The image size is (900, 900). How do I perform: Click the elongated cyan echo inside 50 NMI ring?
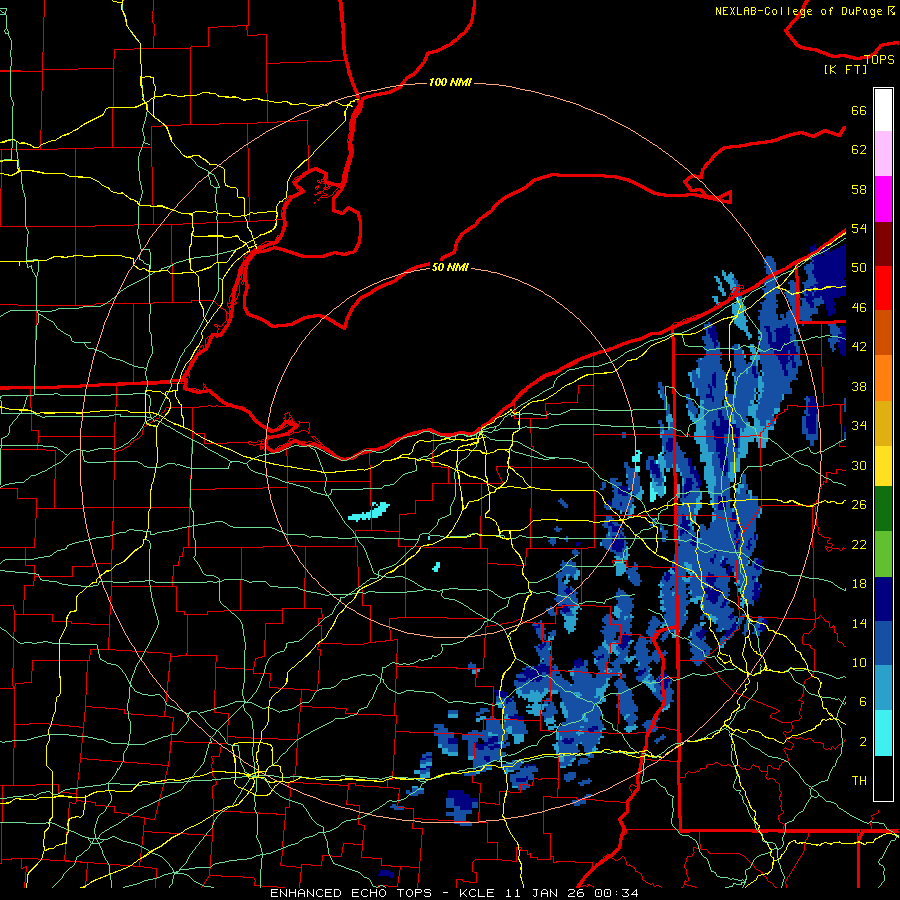[x=369, y=511]
